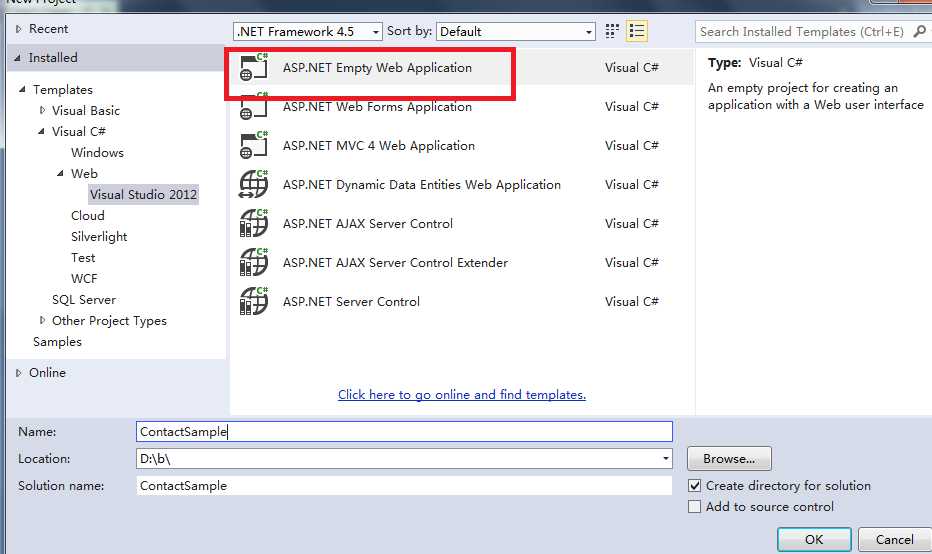
Task: Collapse the Visual C# node
Action: [41, 131]
